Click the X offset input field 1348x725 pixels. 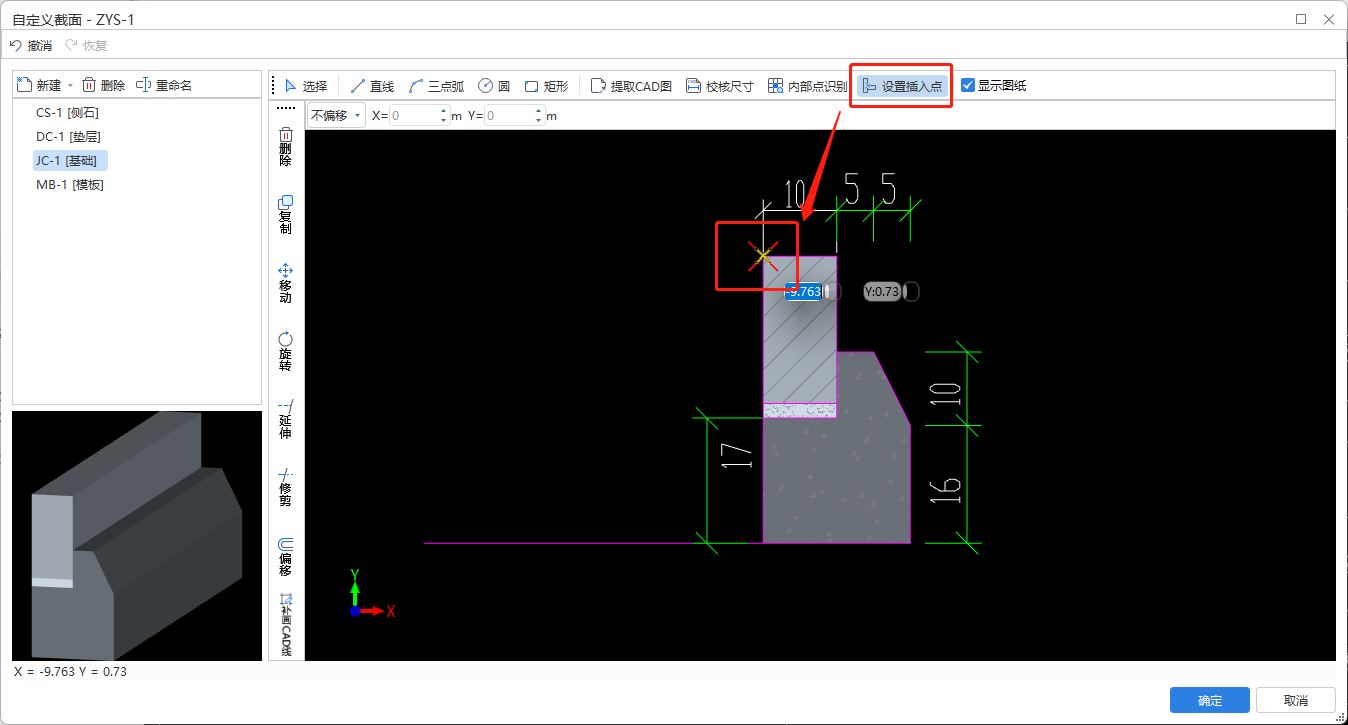tap(415, 116)
